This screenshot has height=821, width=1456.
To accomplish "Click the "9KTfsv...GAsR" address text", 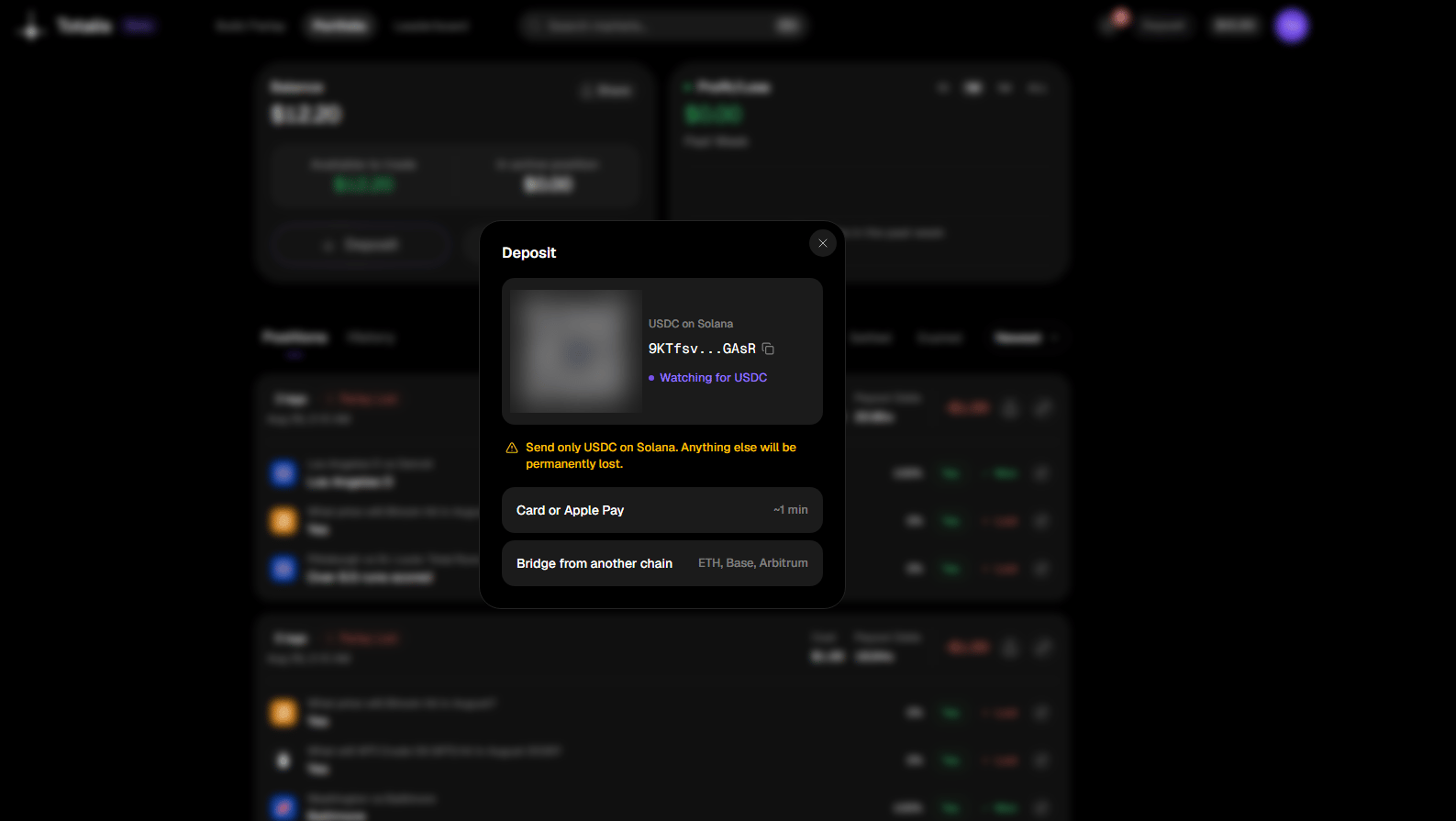I will (702, 349).
